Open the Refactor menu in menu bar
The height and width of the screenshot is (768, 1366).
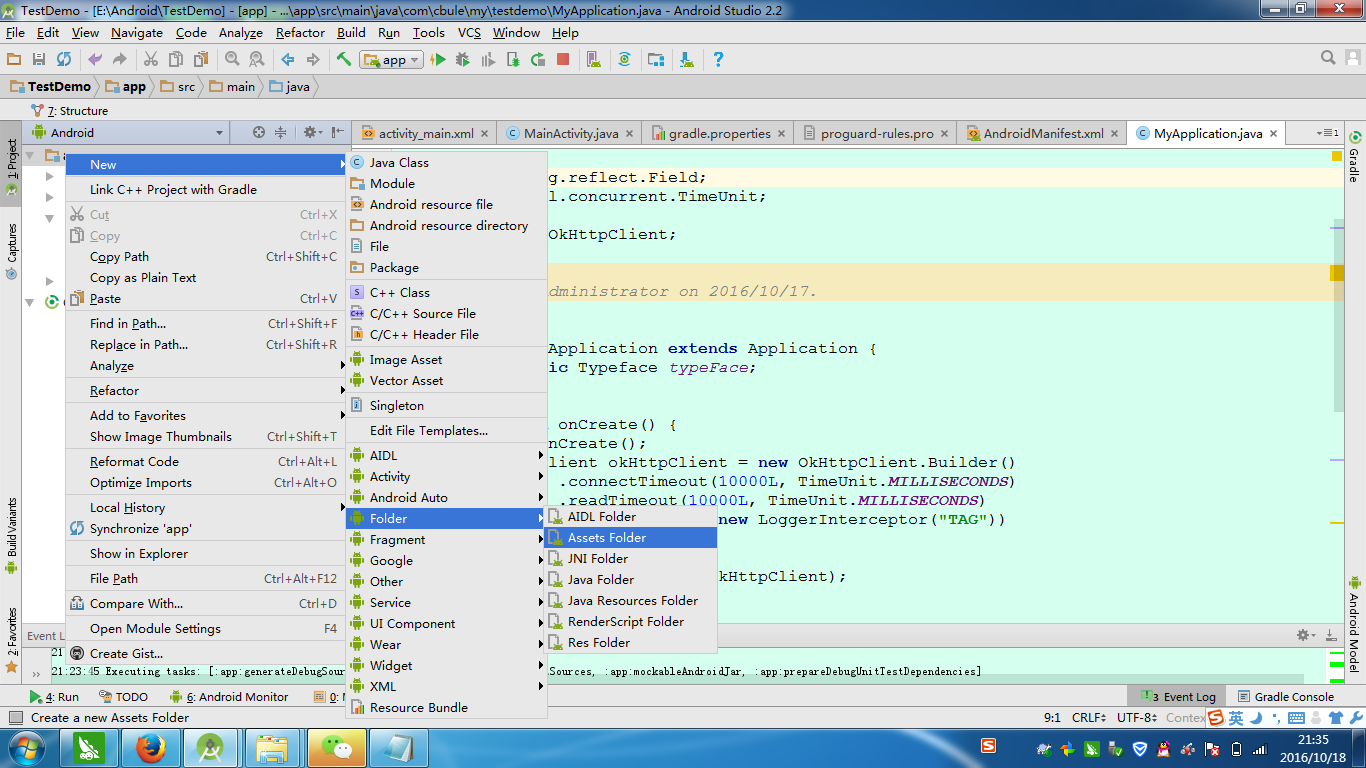[x=300, y=32]
